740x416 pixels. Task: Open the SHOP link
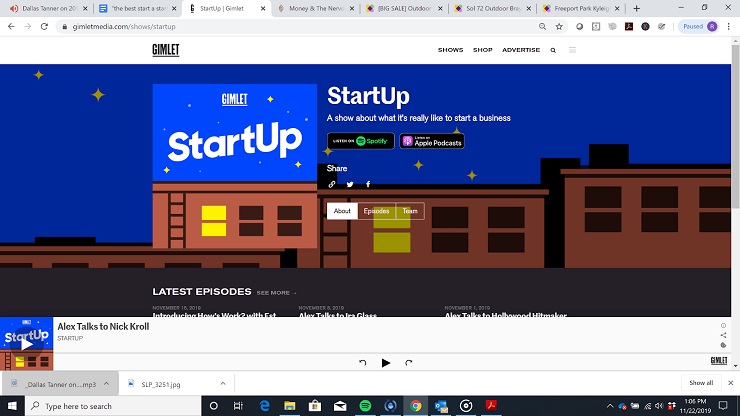[482, 50]
